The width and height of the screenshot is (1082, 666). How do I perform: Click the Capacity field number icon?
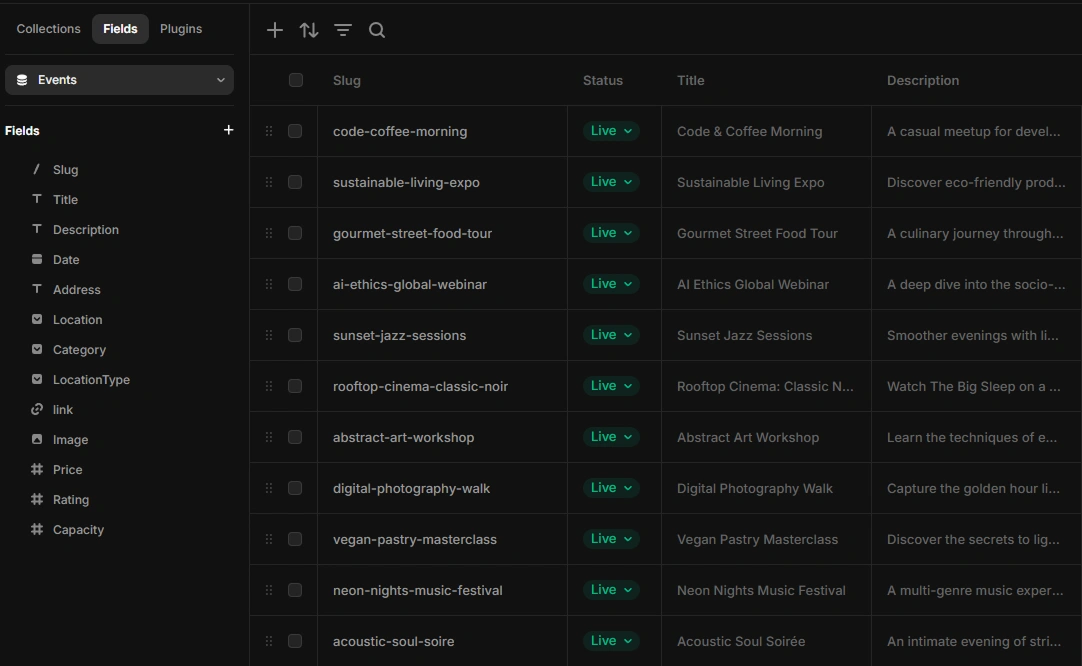tap(37, 529)
